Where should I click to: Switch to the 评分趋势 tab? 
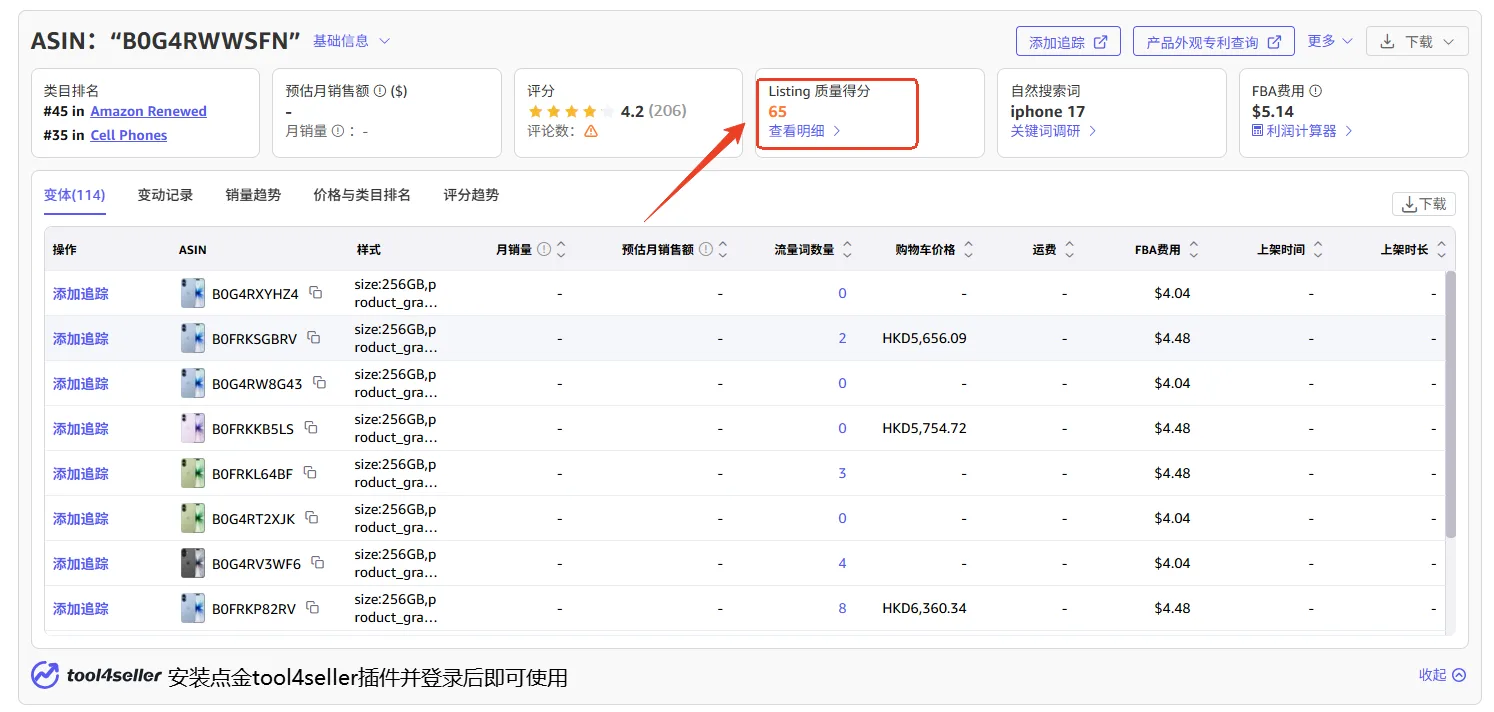tap(471, 195)
